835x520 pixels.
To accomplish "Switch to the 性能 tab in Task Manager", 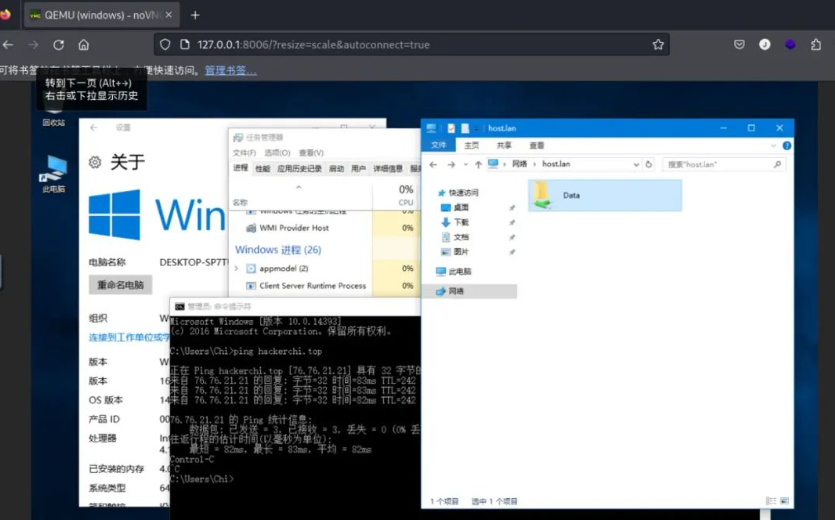I will pos(262,169).
